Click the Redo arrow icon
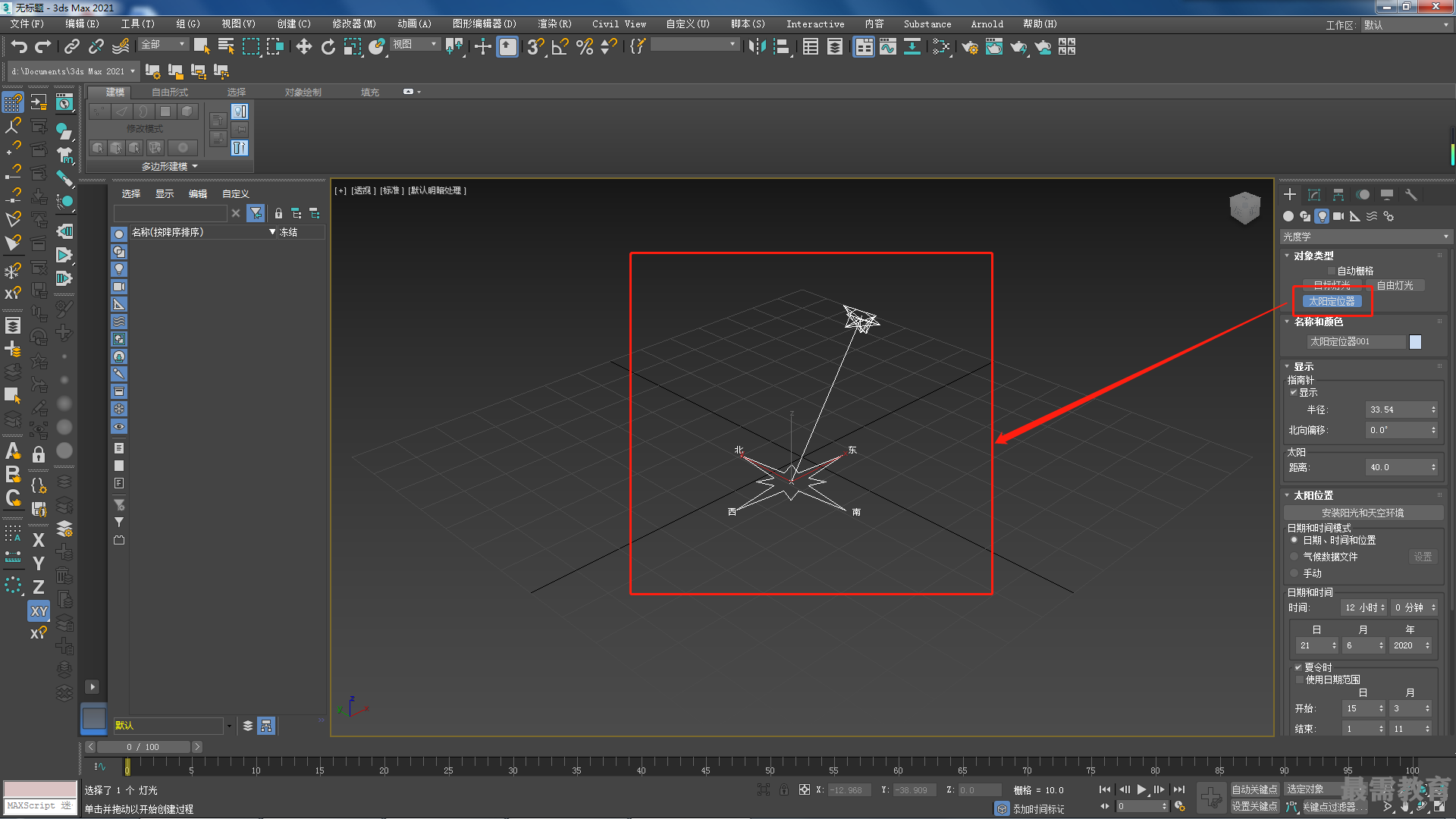1456x819 pixels. click(43, 47)
